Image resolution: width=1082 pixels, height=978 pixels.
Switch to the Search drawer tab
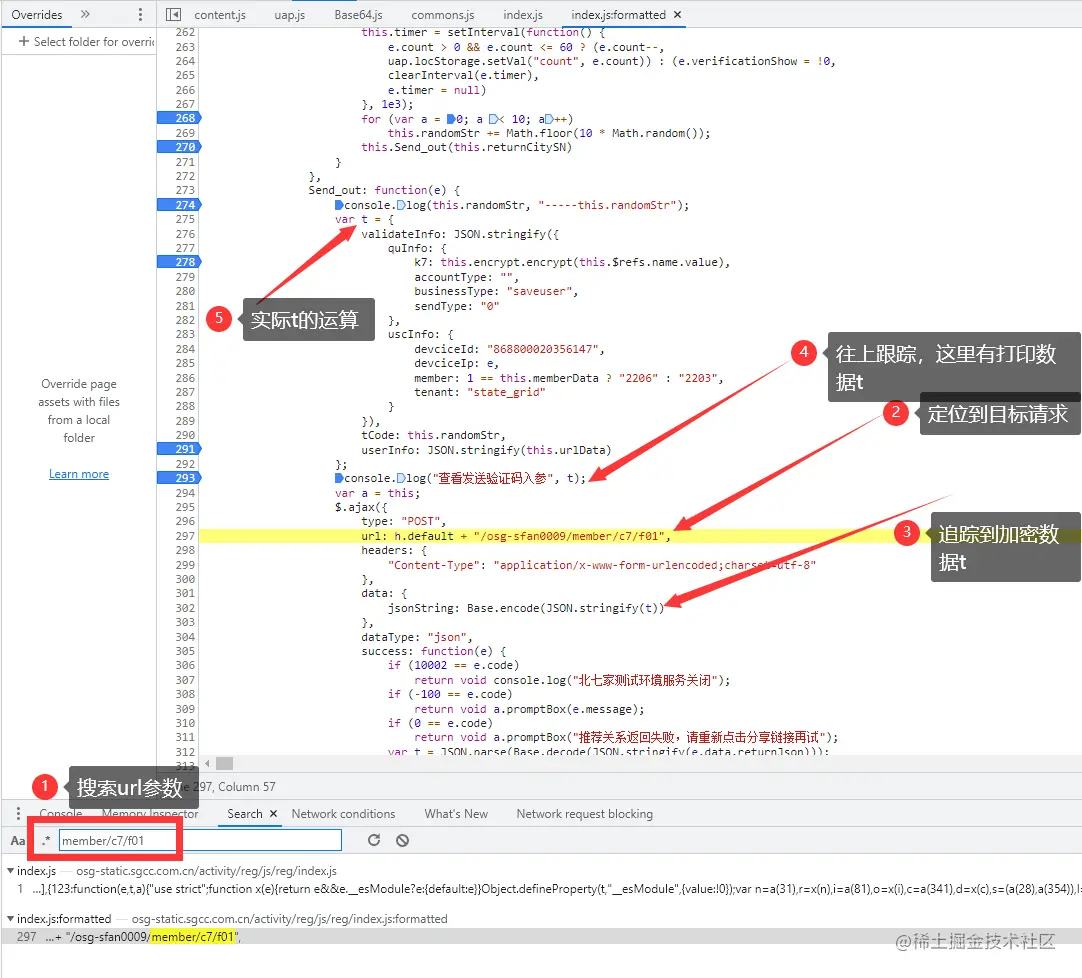click(244, 814)
